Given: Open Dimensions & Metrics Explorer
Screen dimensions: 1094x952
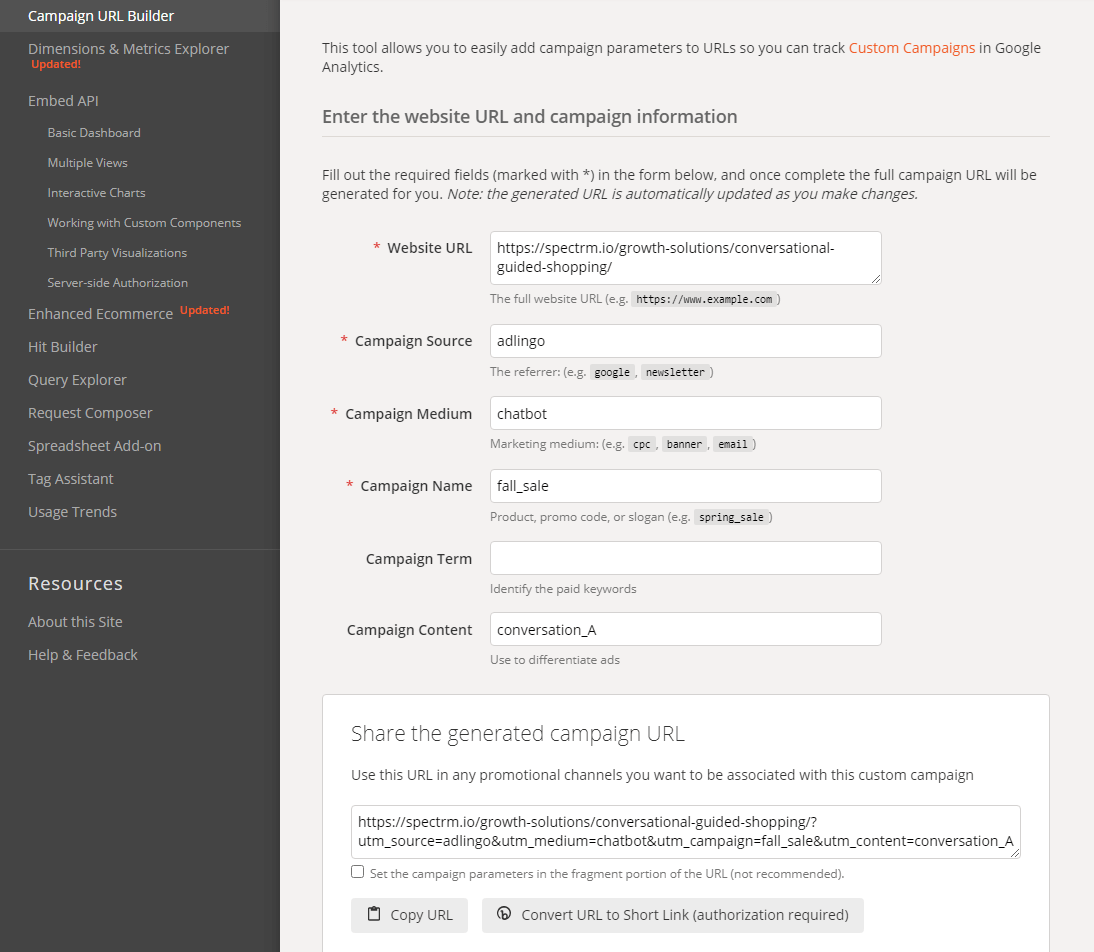Looking at the screenshot, I should (x=128, y=49).
